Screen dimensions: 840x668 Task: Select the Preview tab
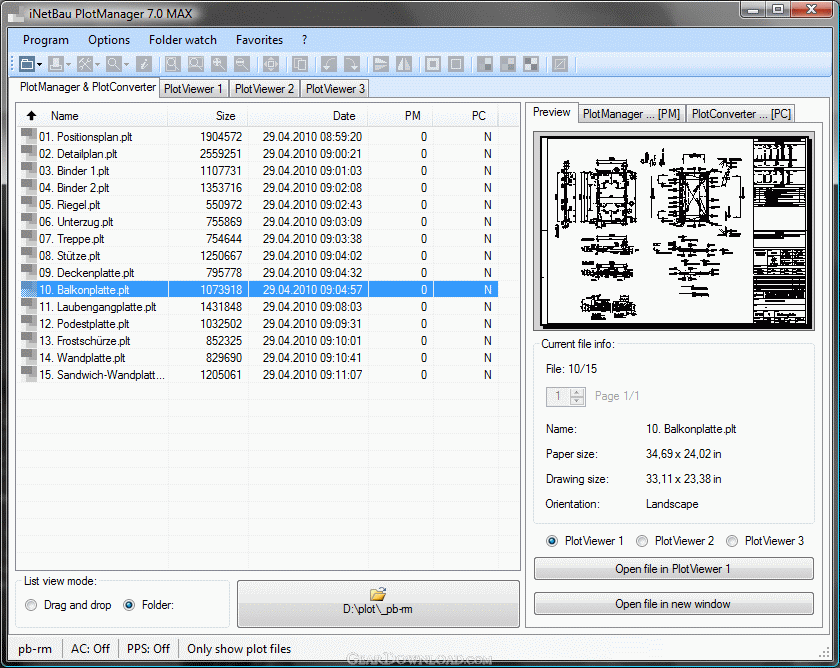pos(552,112)
